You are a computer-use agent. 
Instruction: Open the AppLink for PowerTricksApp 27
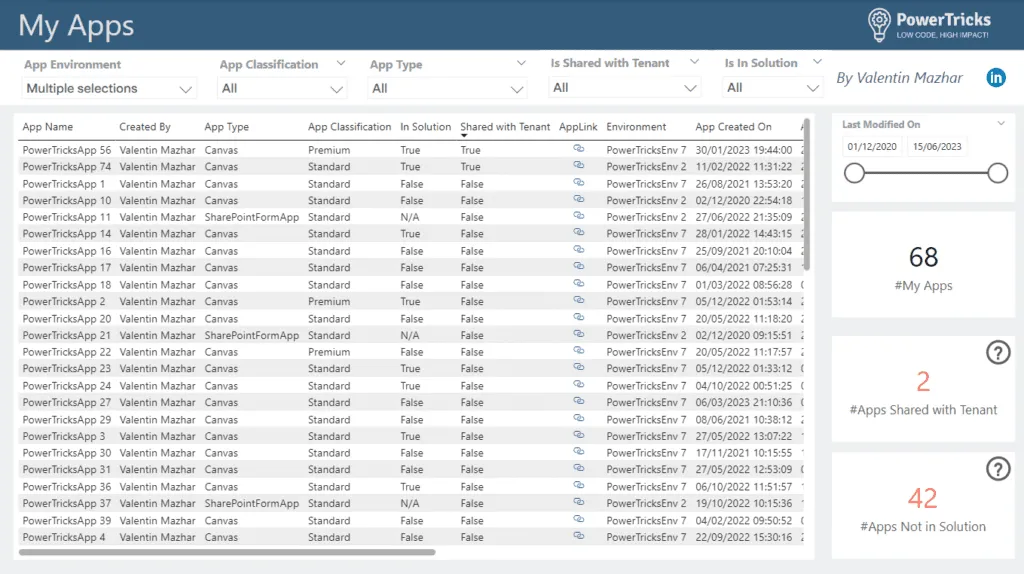(x=579, y=402)
